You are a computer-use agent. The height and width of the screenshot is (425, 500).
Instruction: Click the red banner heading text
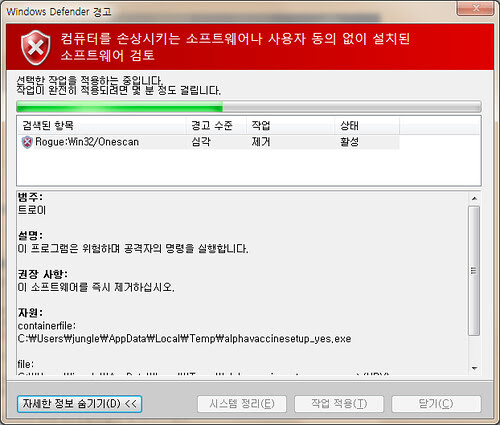[x=235, y=47]
